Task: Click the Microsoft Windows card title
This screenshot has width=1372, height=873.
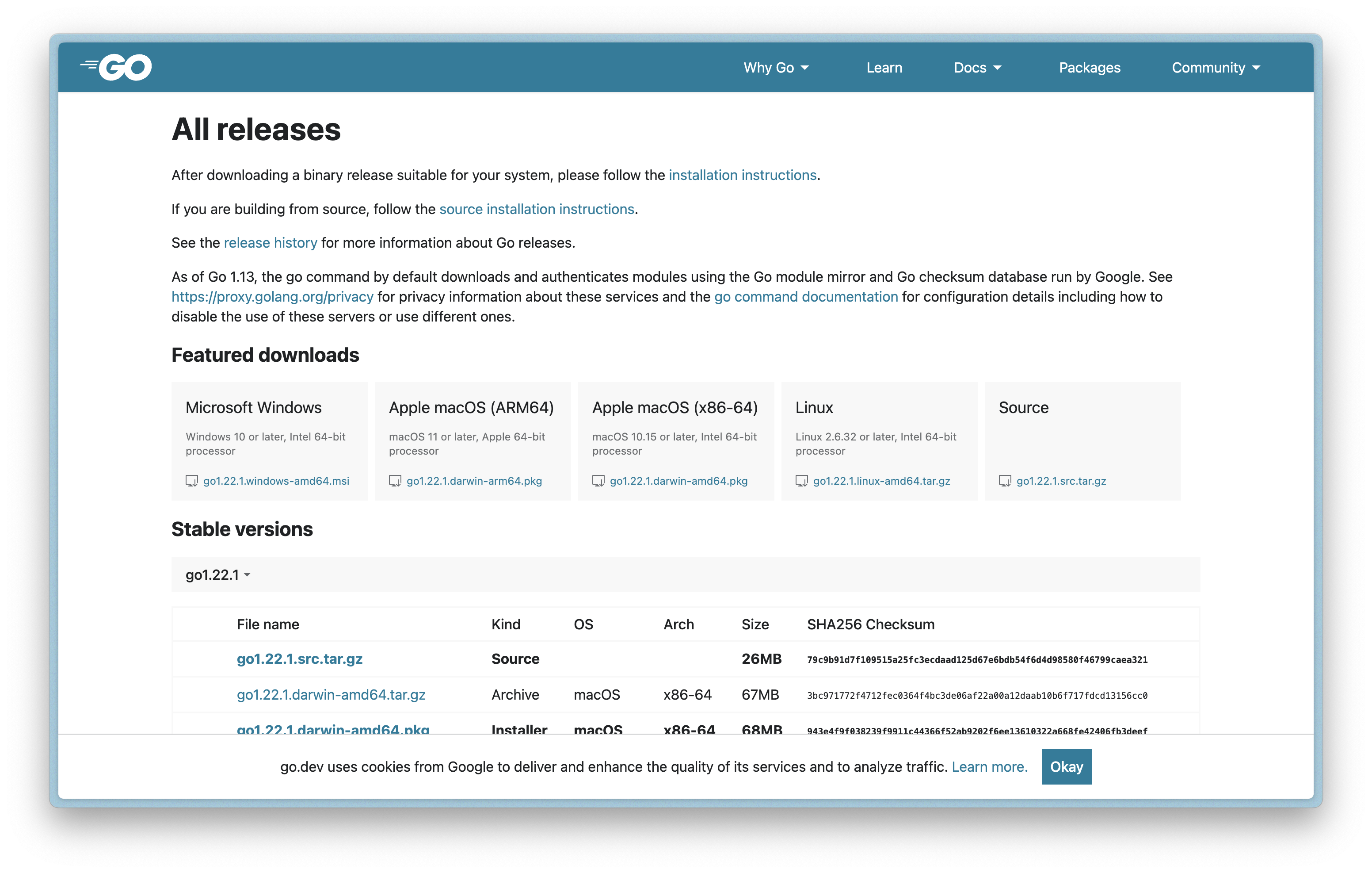Action: click(253, 407)
